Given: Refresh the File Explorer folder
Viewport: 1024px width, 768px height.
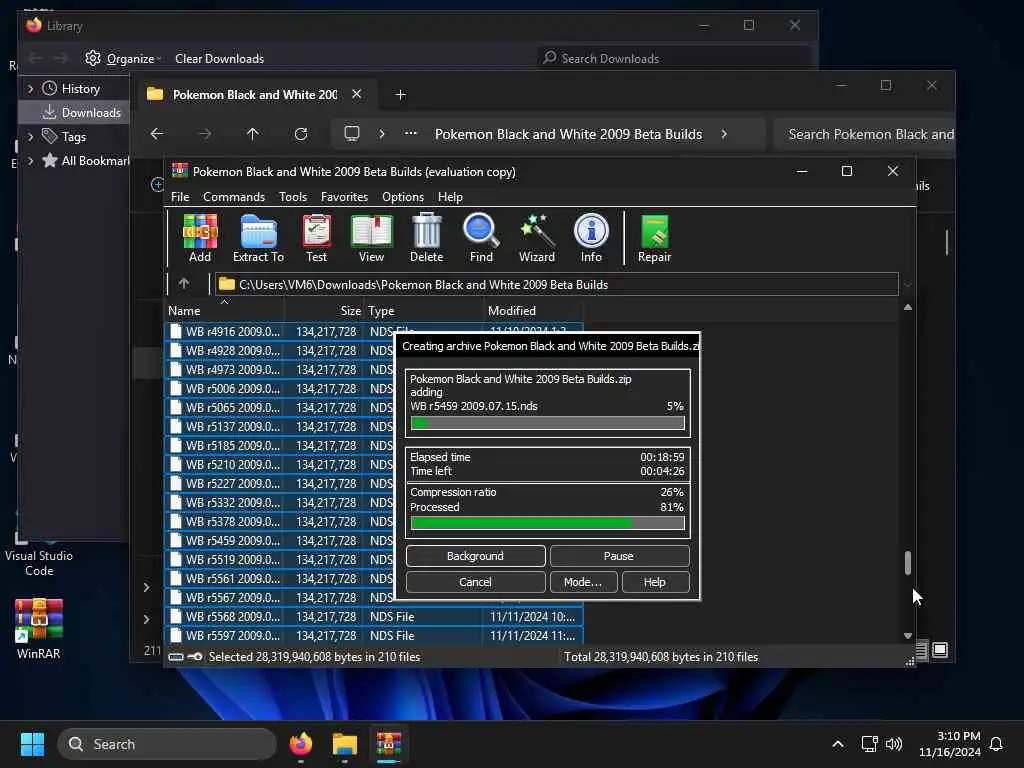Looking at the screenshot, I should pyautogui.click(x=301, y=134).
